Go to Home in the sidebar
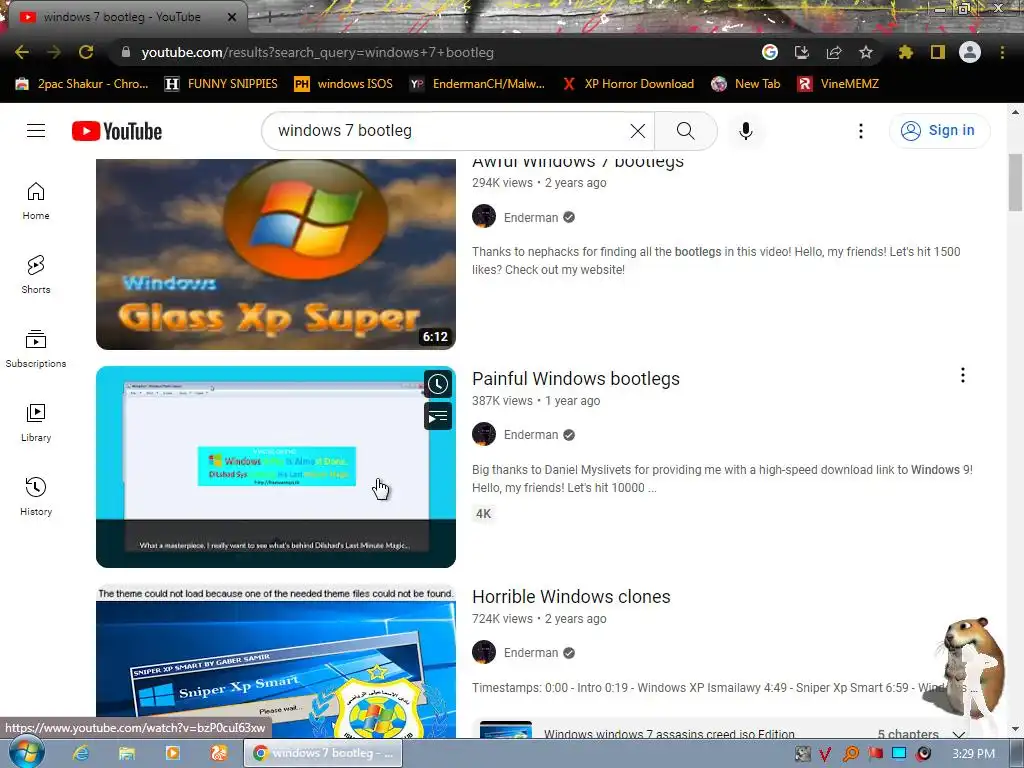1024x768 pixels. click(36, 201)
